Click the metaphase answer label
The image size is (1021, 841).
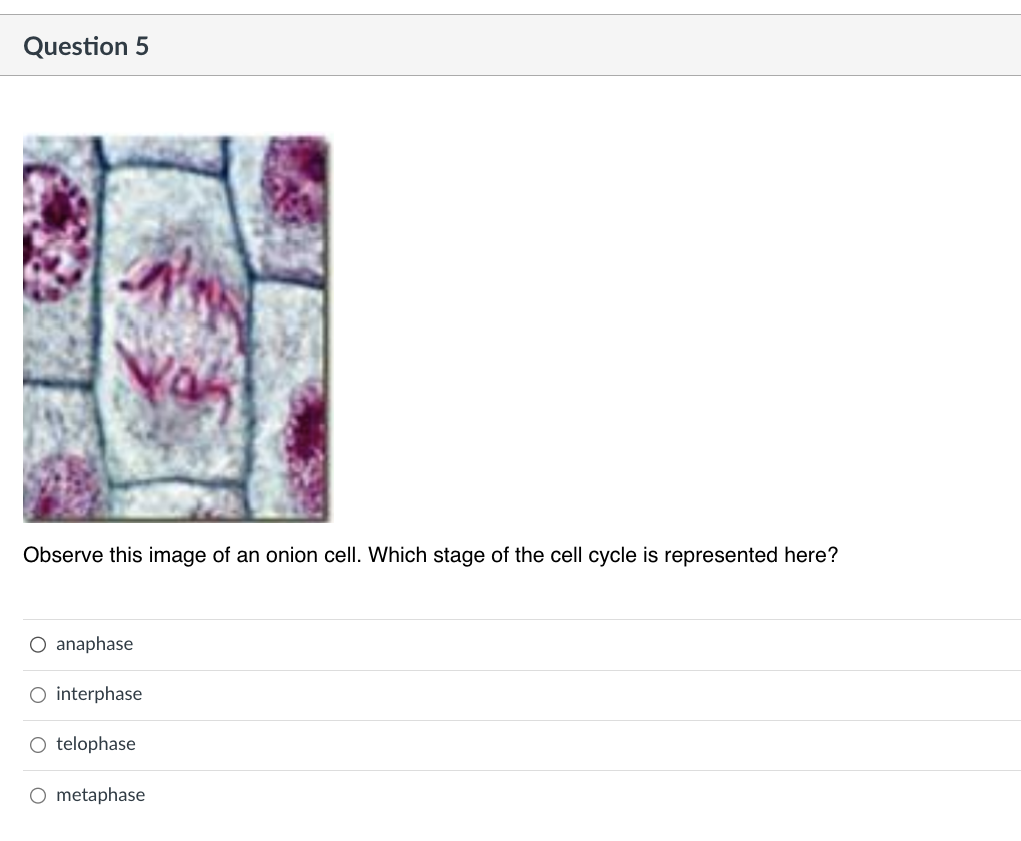pyautogui.click(x=100, y=795)
